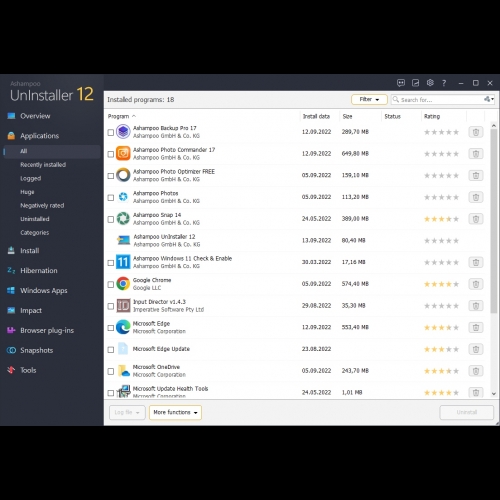Check the Ashampoo Photo Commander 17 checkbox
The height and width of the screenshot is (500, 500).
(111, 154)
